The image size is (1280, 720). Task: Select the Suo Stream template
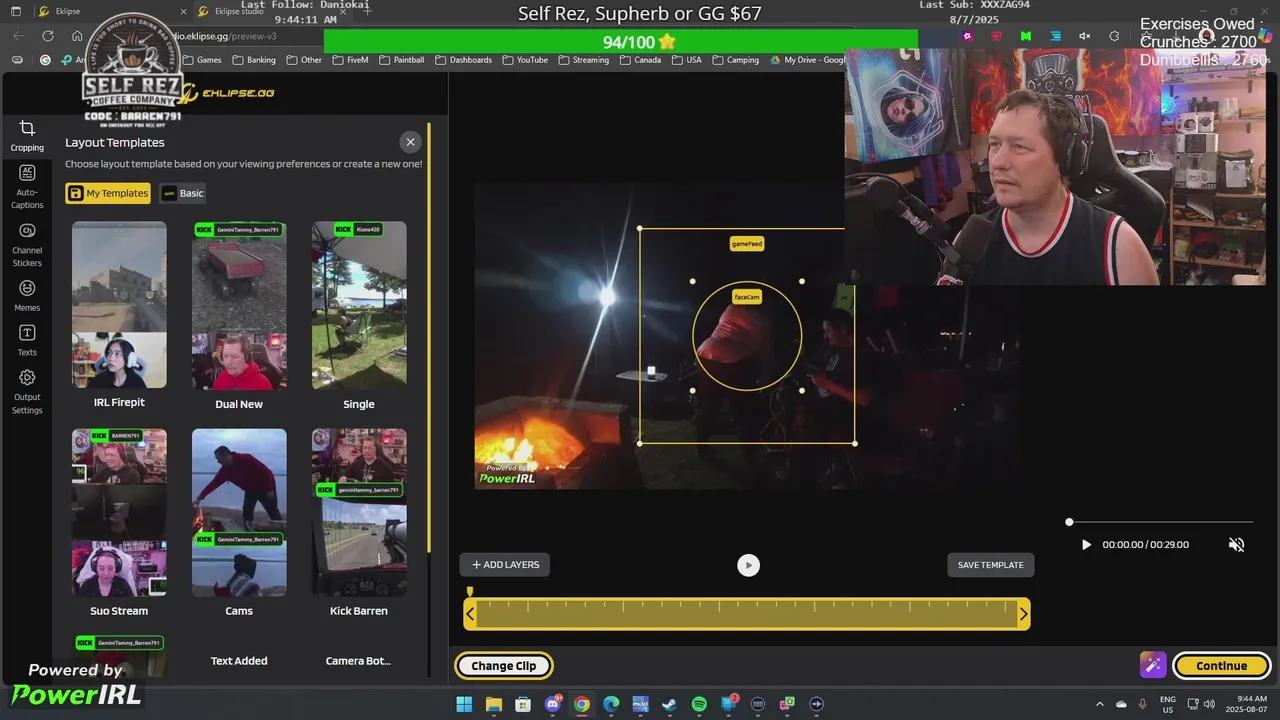(119, 512)
